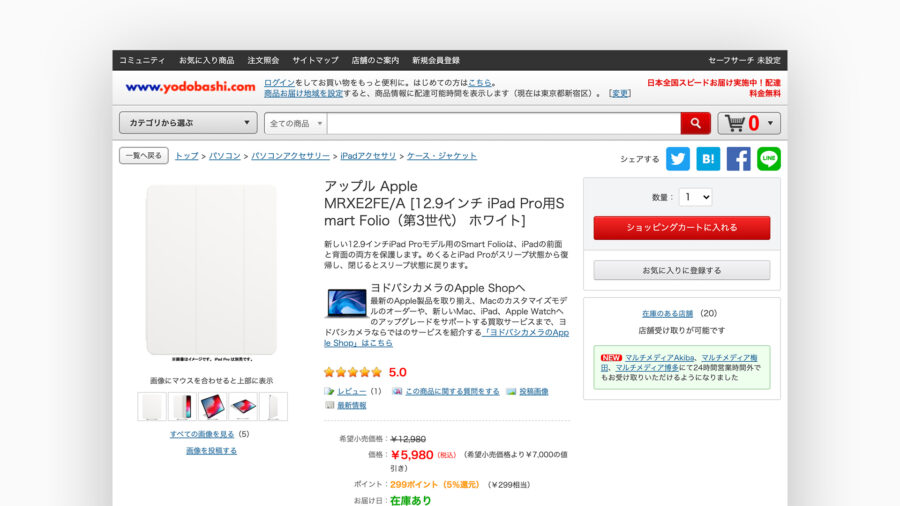Click the 変更 delivery region link
This screenshot has height=506, width=900.
coord(619,94)
